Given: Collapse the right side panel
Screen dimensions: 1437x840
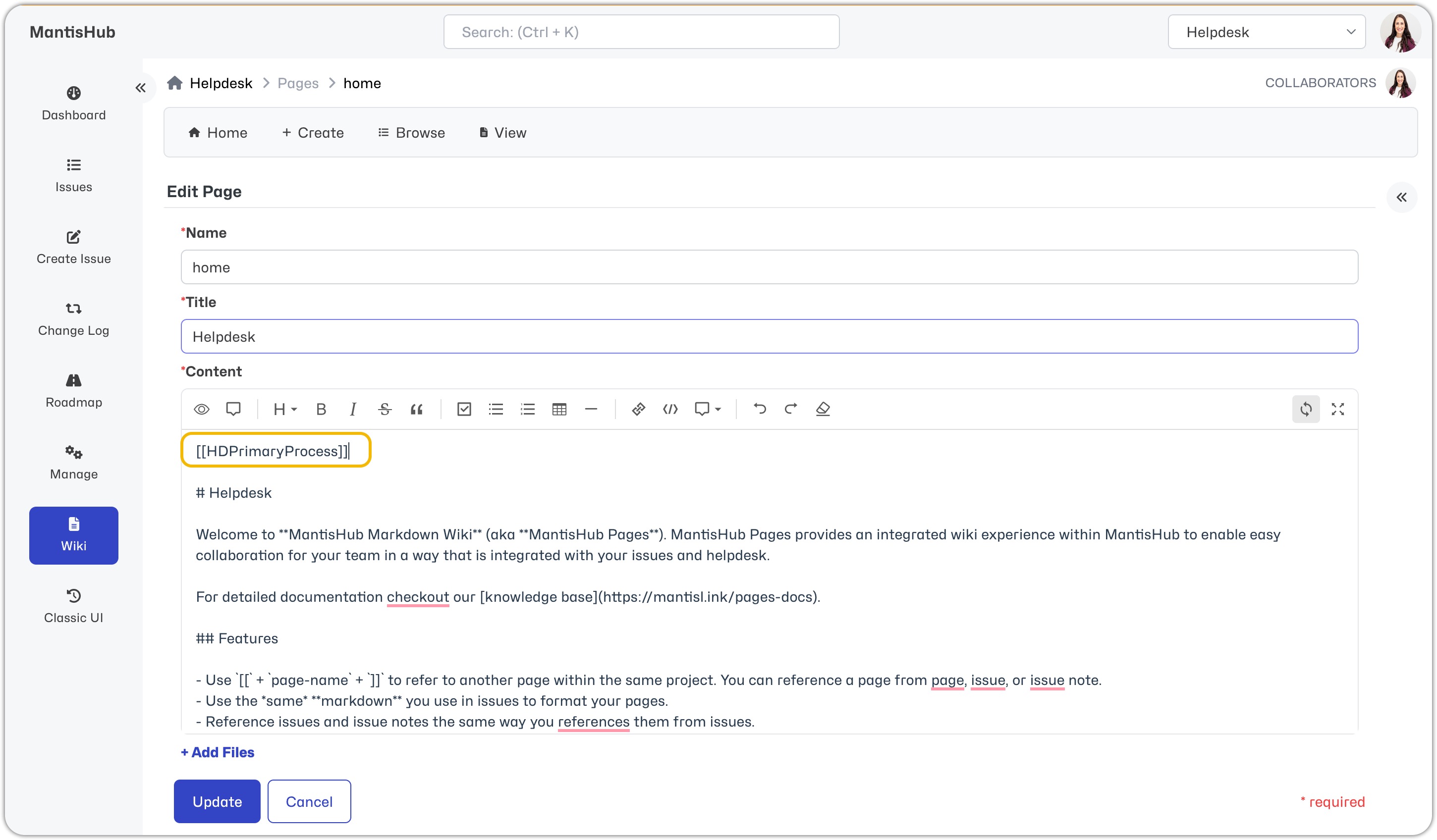Looking at the screenshot, I should click(x=1402, y=197).
